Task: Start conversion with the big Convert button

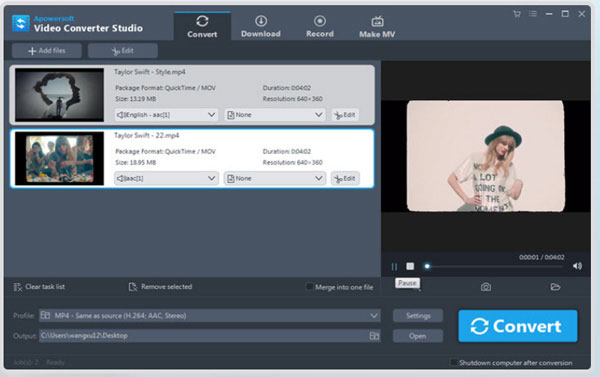Action: point(518,326)
